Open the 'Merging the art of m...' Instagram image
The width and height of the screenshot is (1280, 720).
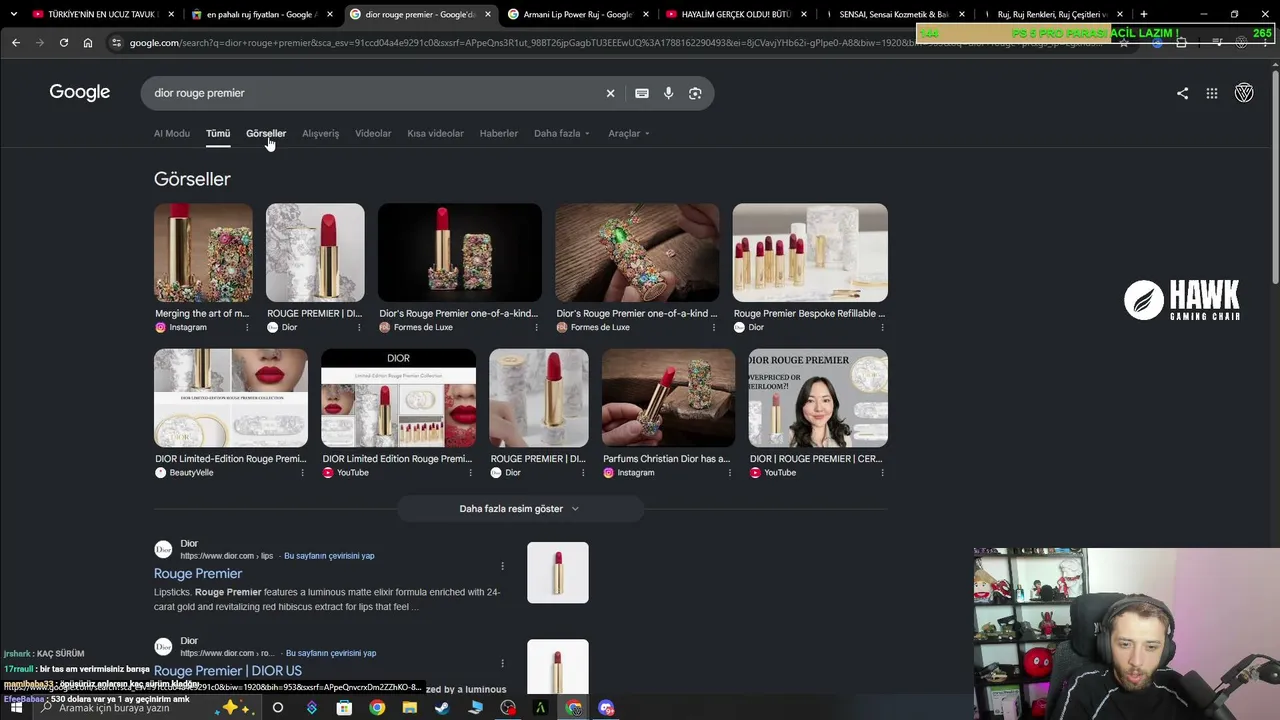203,253
